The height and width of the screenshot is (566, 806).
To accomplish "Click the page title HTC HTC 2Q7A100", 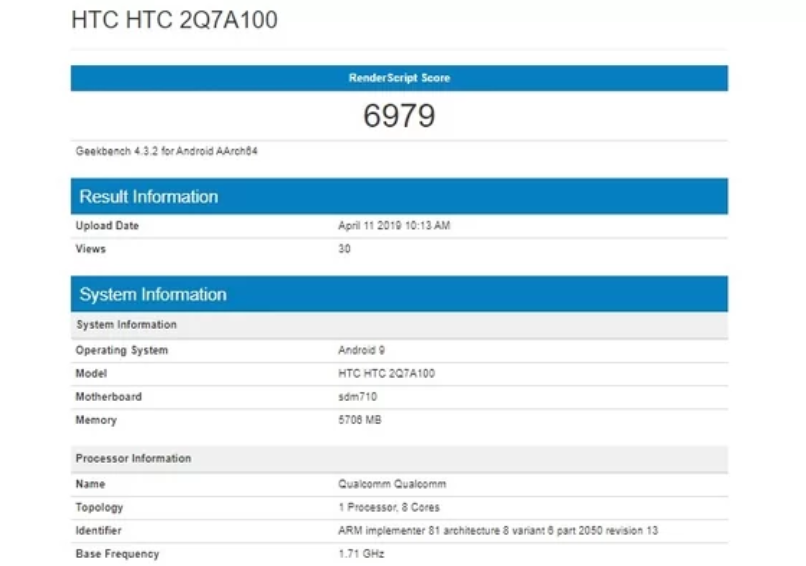I will 174,20.
